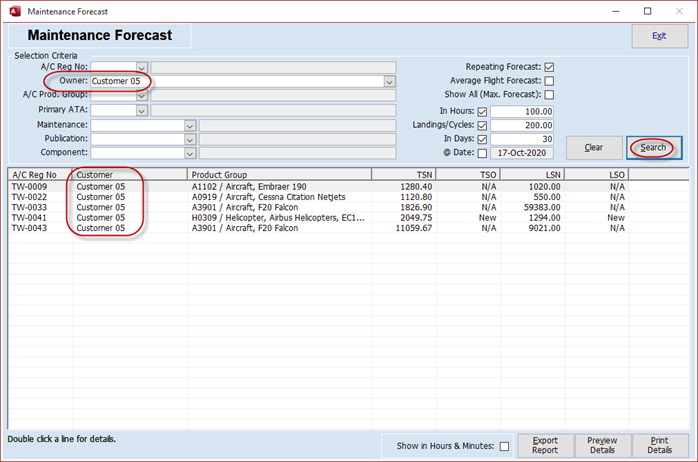Open Preview Details
The width and height of the screenshot is (698, 462).
[602, 446]
